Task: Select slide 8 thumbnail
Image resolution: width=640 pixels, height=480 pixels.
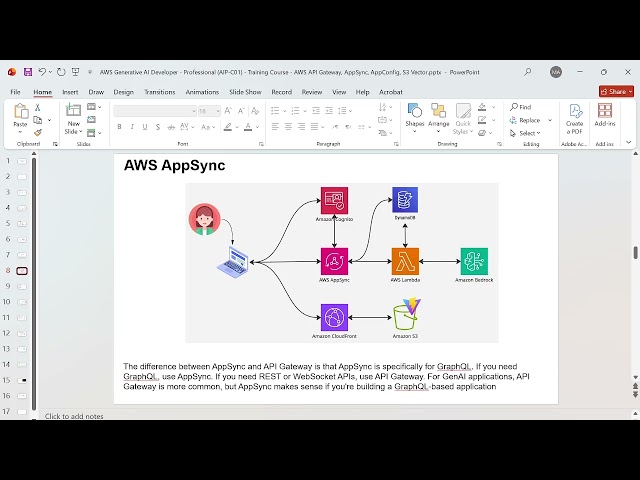Action: pyautogui.click(x=22, y=271)
